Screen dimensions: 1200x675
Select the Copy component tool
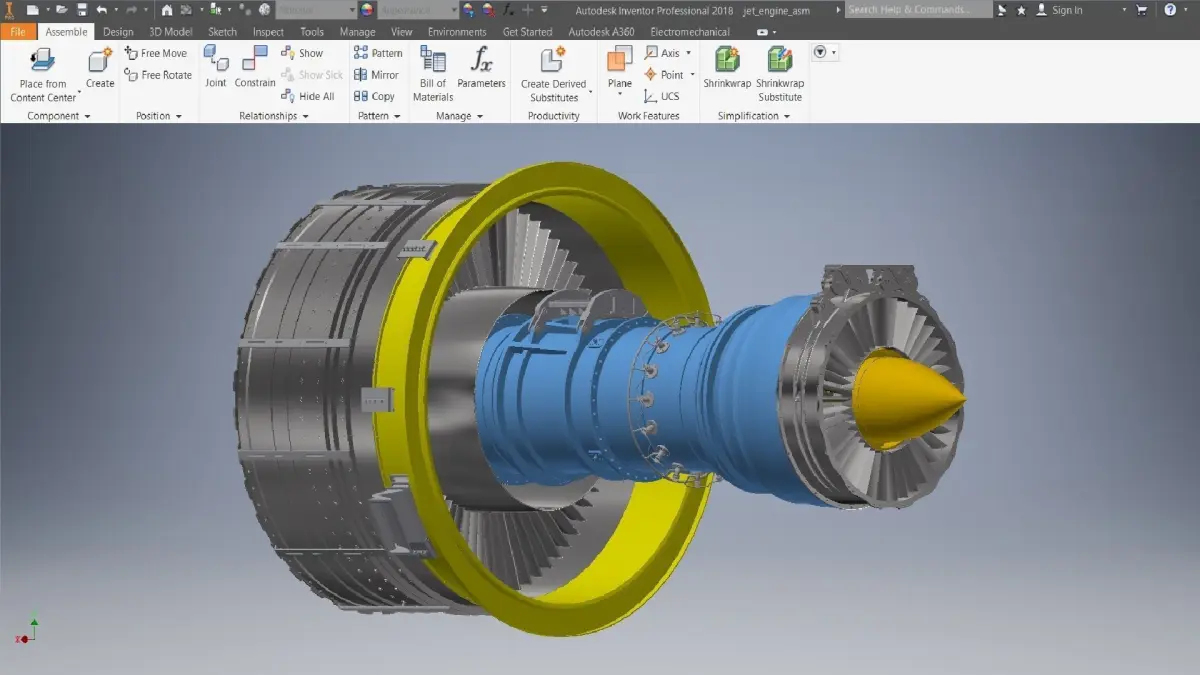374,96
